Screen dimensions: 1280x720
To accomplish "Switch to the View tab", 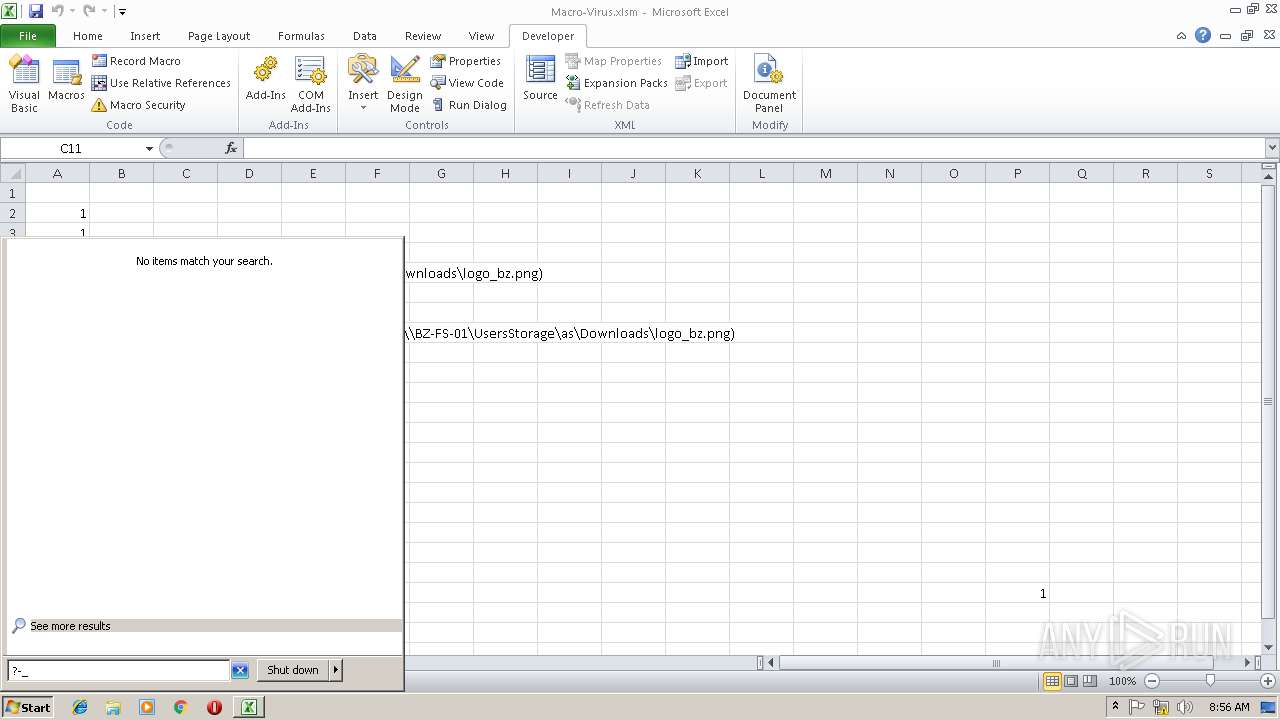I will (481, 36).
